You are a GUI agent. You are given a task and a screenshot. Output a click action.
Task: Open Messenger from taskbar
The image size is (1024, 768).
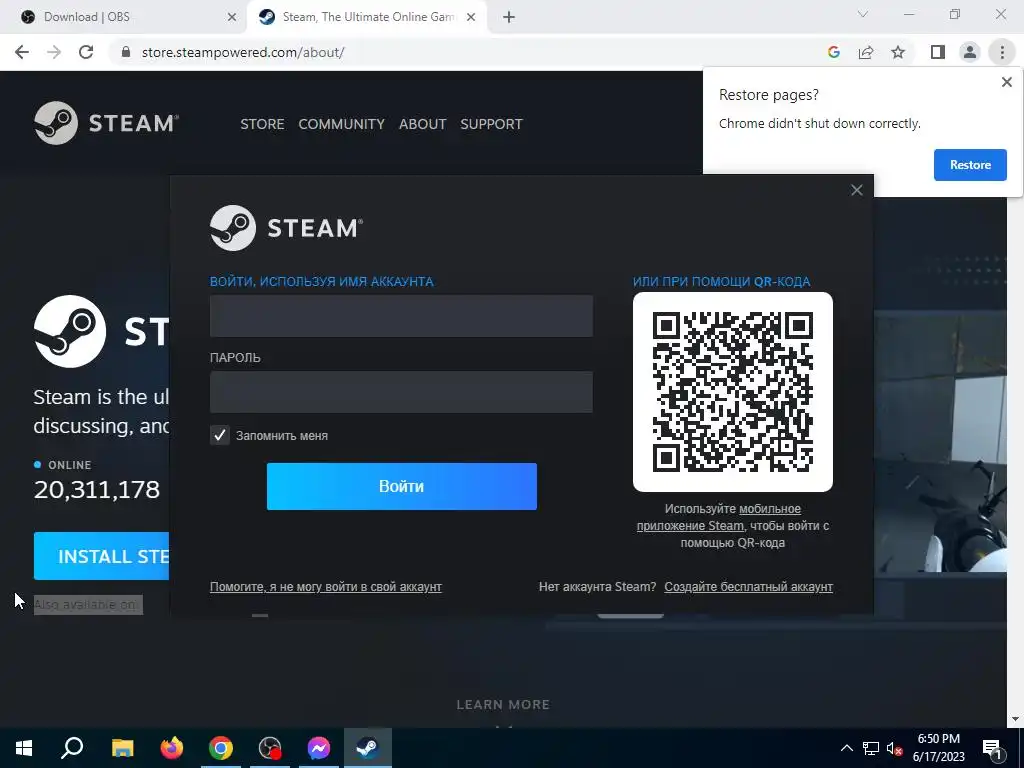(319, 748)
